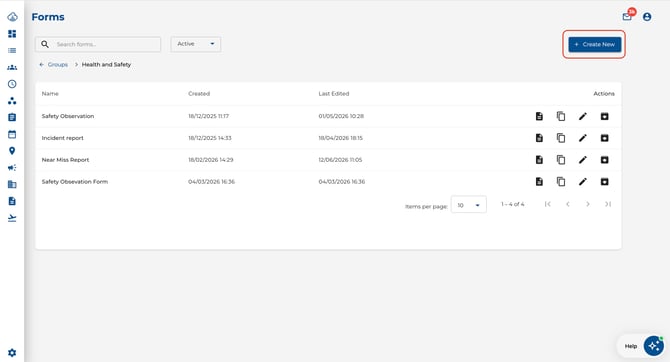The height and width of the screenshot is (362, 670).
Task: View document for Safety Obsevation Form
Action: tap(539, 182)
